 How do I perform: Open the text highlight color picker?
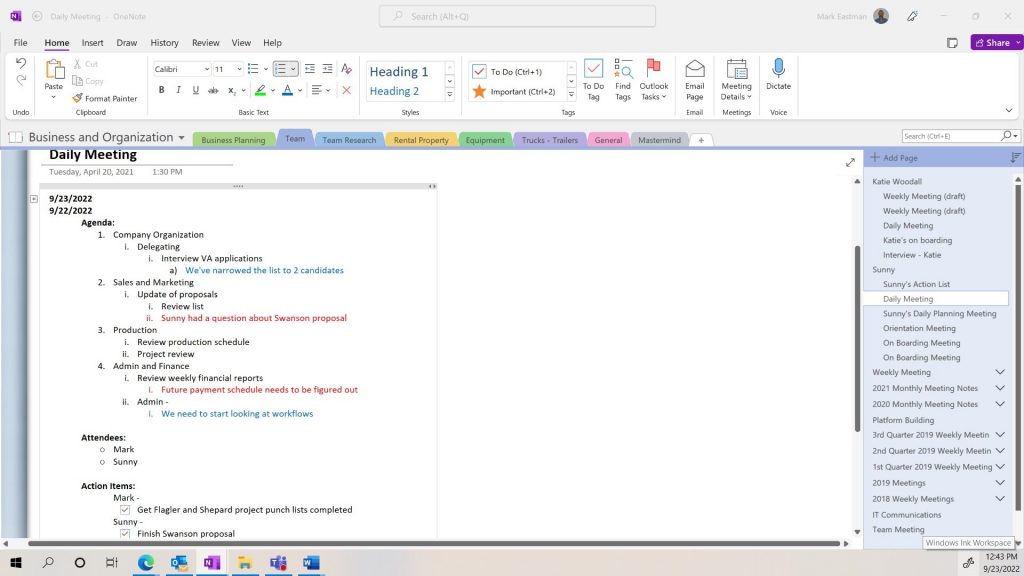[272, 90]
